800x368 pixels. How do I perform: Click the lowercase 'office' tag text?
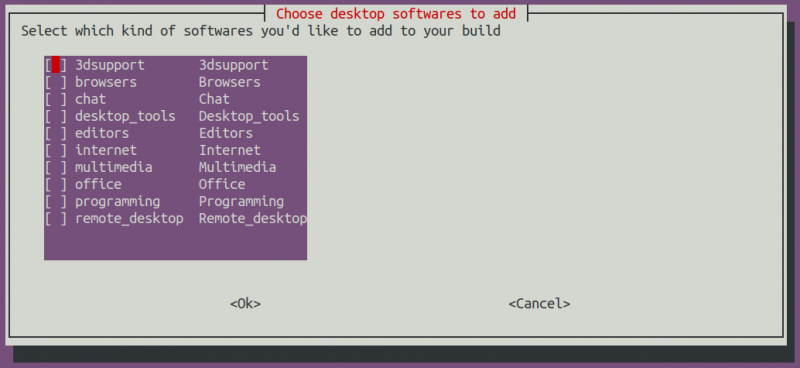(x=98, y=184)
